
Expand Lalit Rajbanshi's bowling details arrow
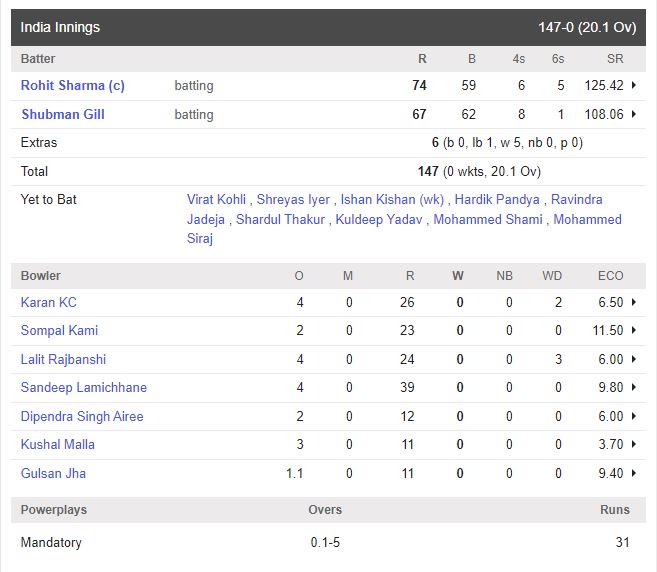(634, 360)
